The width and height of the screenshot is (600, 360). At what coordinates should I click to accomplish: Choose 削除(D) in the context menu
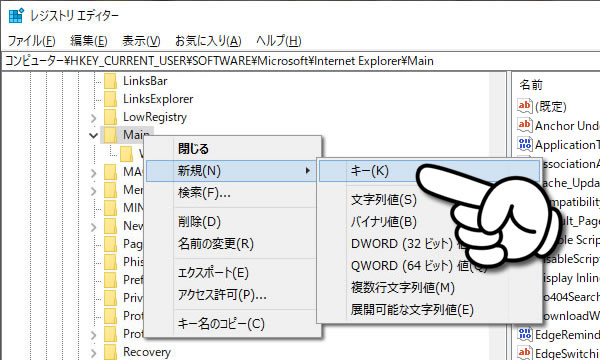click(x=231, y=222)
